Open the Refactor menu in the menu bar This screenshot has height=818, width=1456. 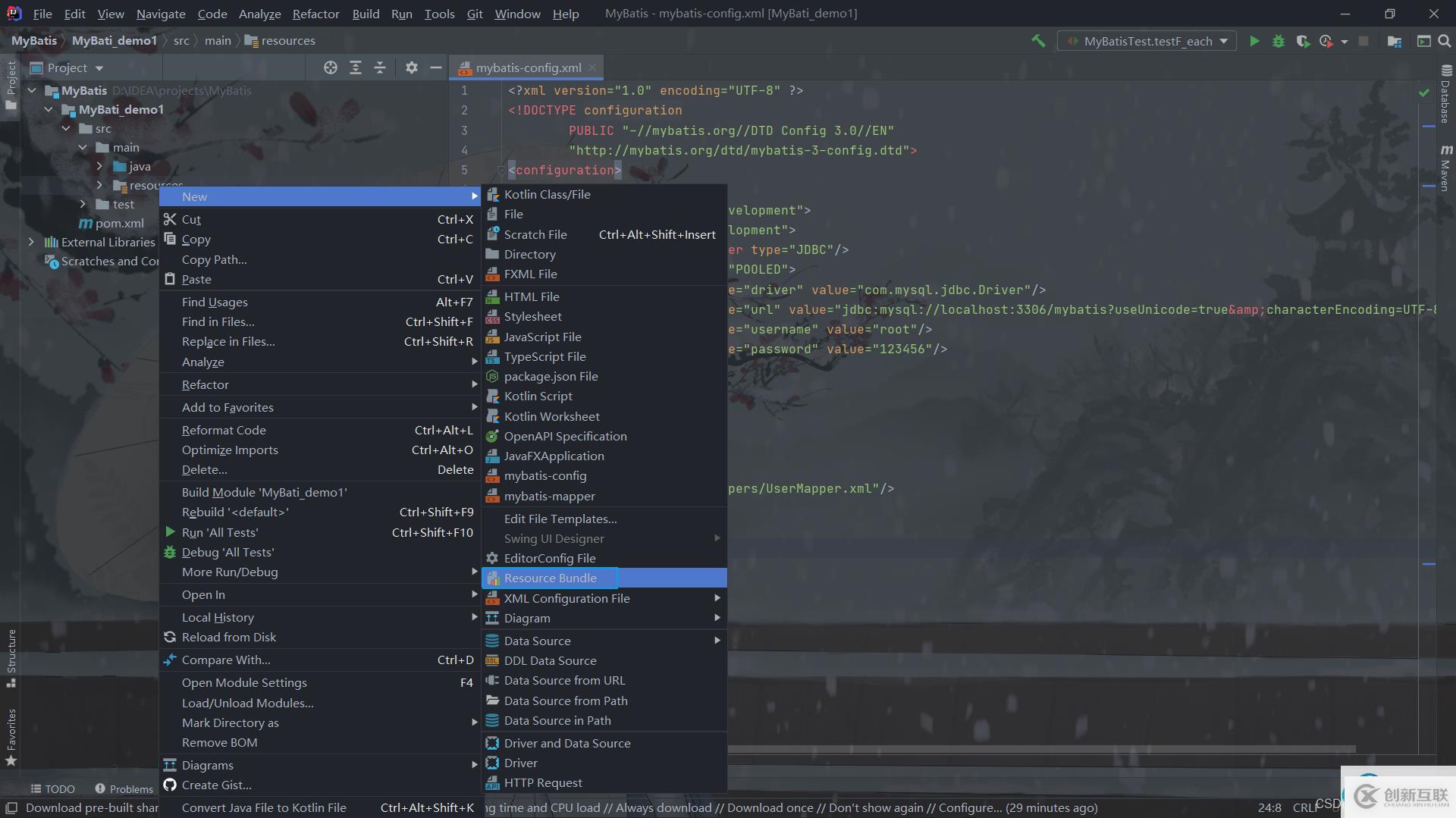pos(315,14)
